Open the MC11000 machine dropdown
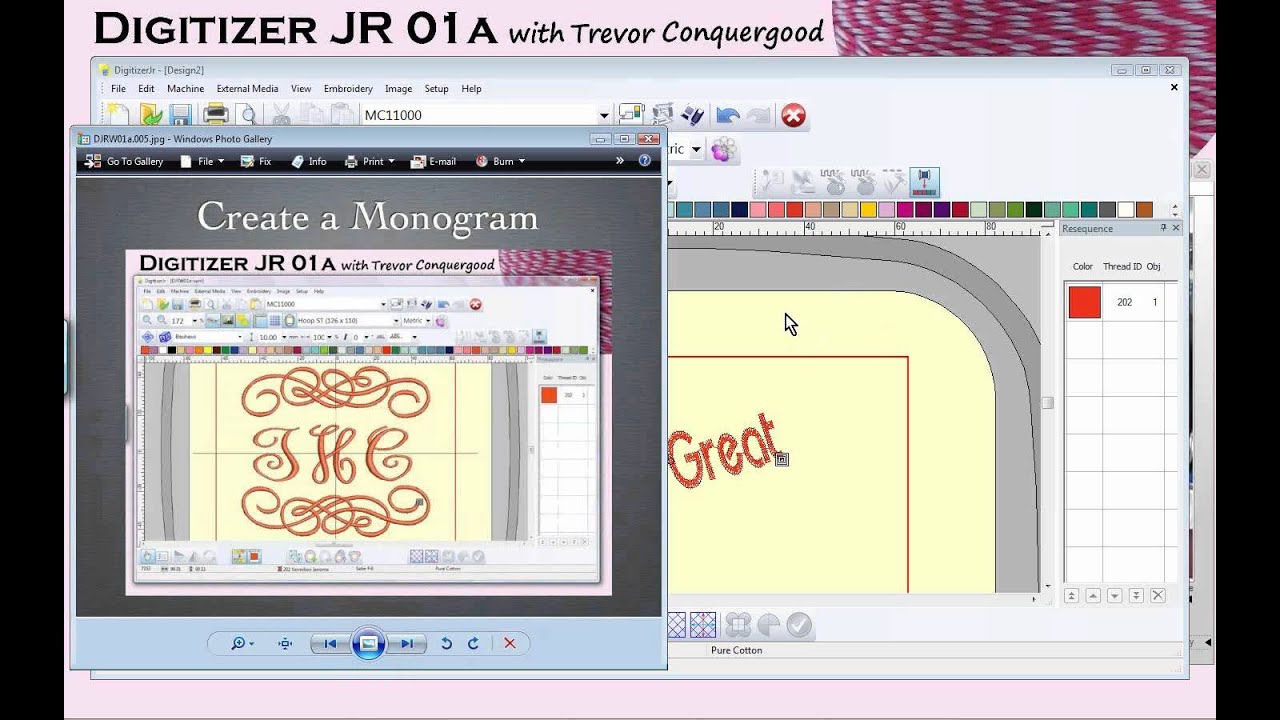The height and width of the screenshot is (720, 1280). click(603, 115)
